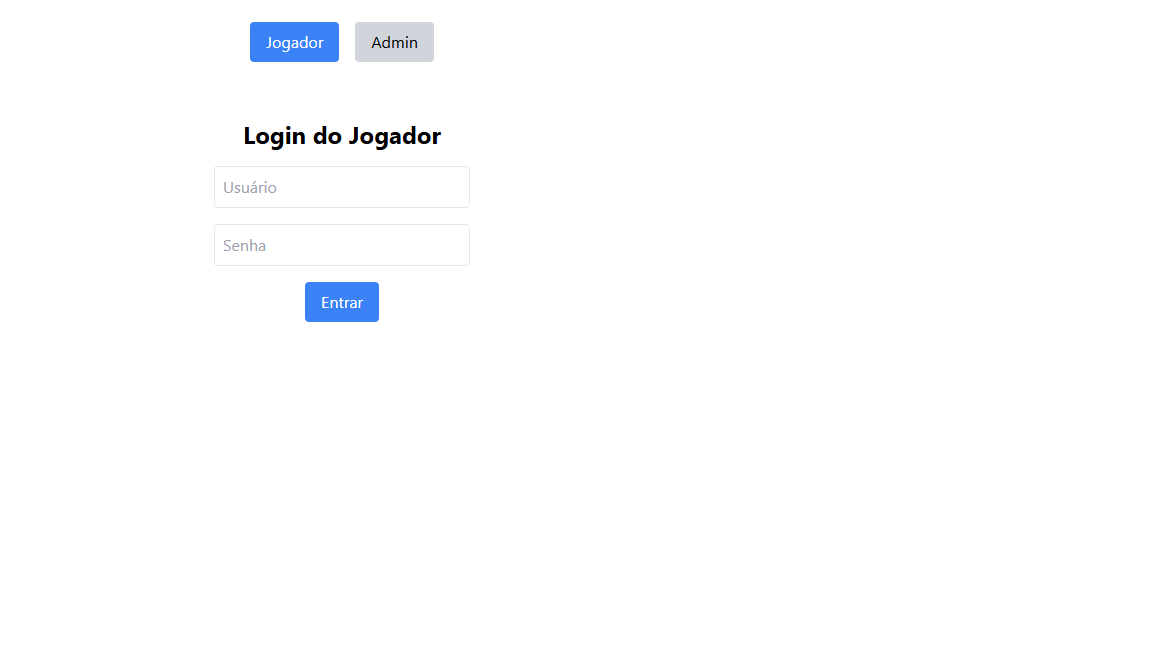Select the Usuário text box
Image resolution: width=1152 pixels, height=648 pixels.
342,187
